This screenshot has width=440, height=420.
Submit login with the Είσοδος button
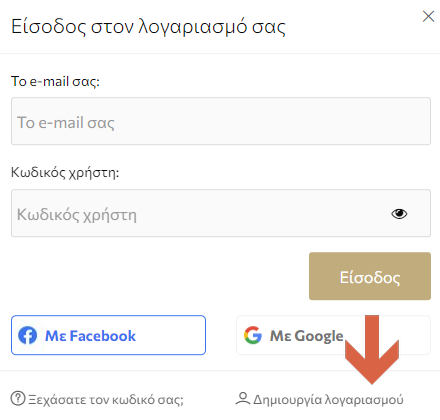pyautogui.click(x=370, y=276)
